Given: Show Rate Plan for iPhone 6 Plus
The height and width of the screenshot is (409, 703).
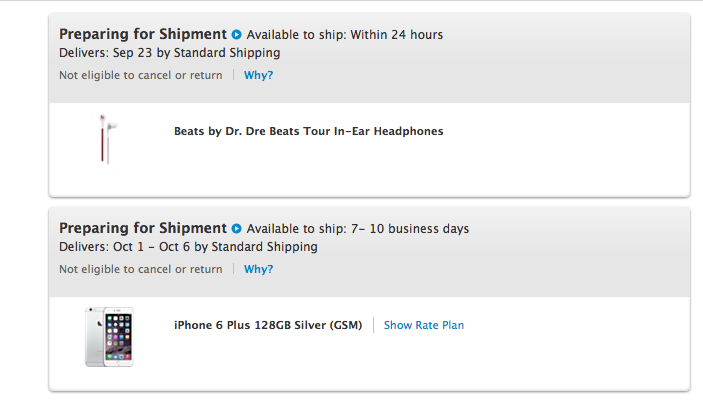Looking at the screenshot, I should [x=424, y=325].
